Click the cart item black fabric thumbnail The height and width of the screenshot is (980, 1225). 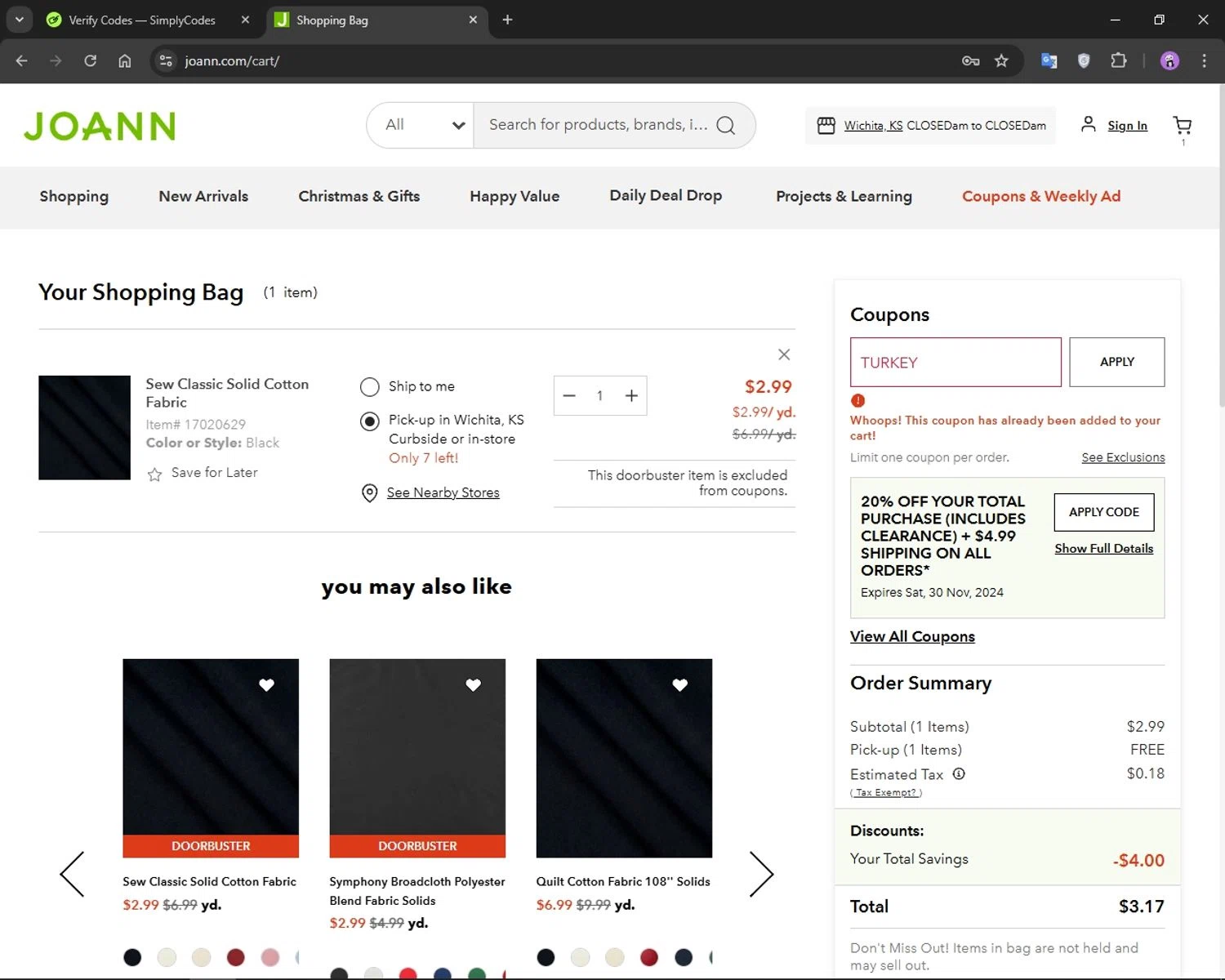click(84, 427)
